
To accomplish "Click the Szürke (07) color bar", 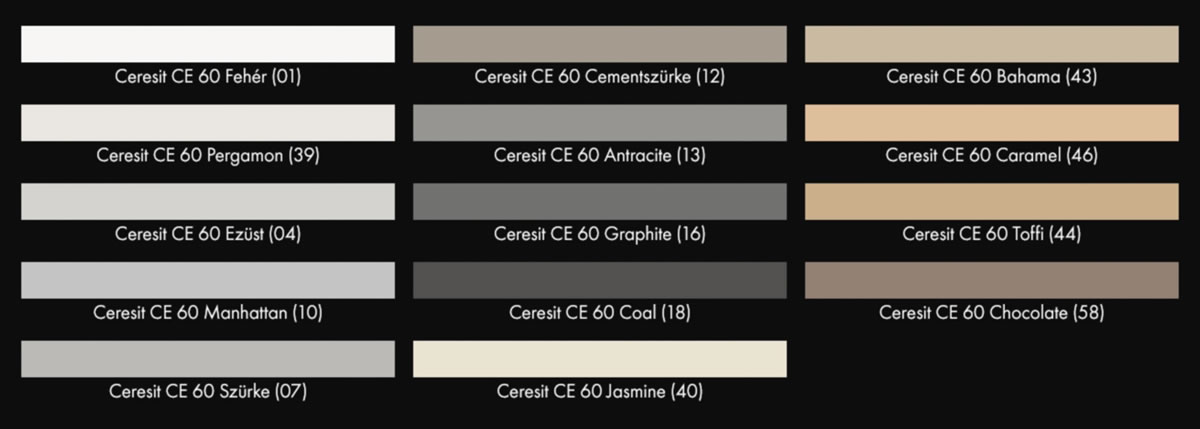I will 208,359.
